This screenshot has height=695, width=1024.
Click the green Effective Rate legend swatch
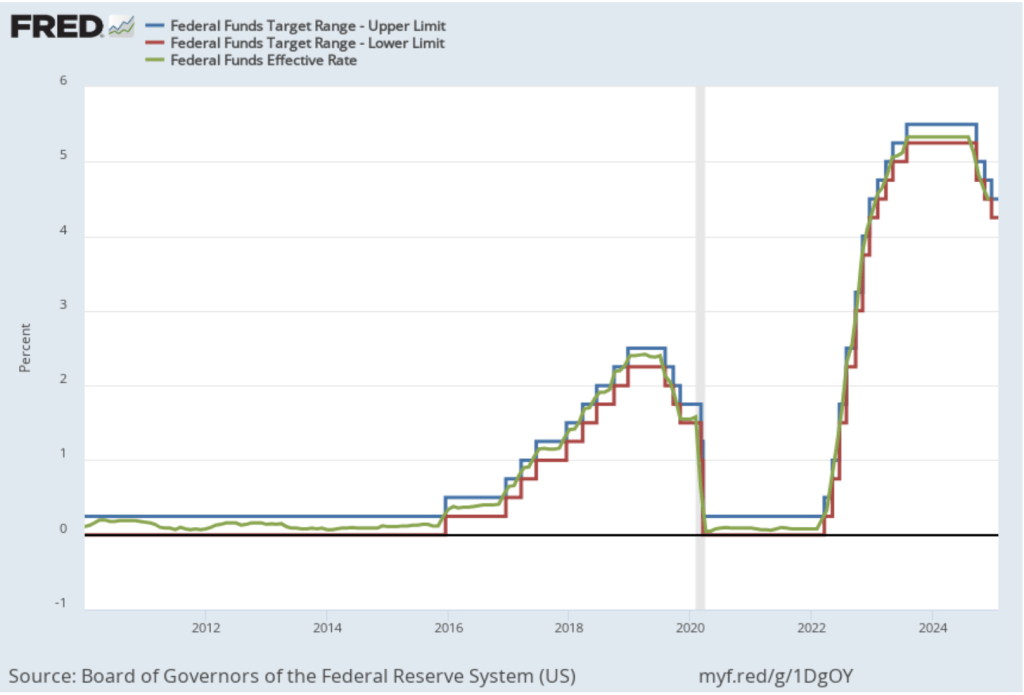click(156, 60)
